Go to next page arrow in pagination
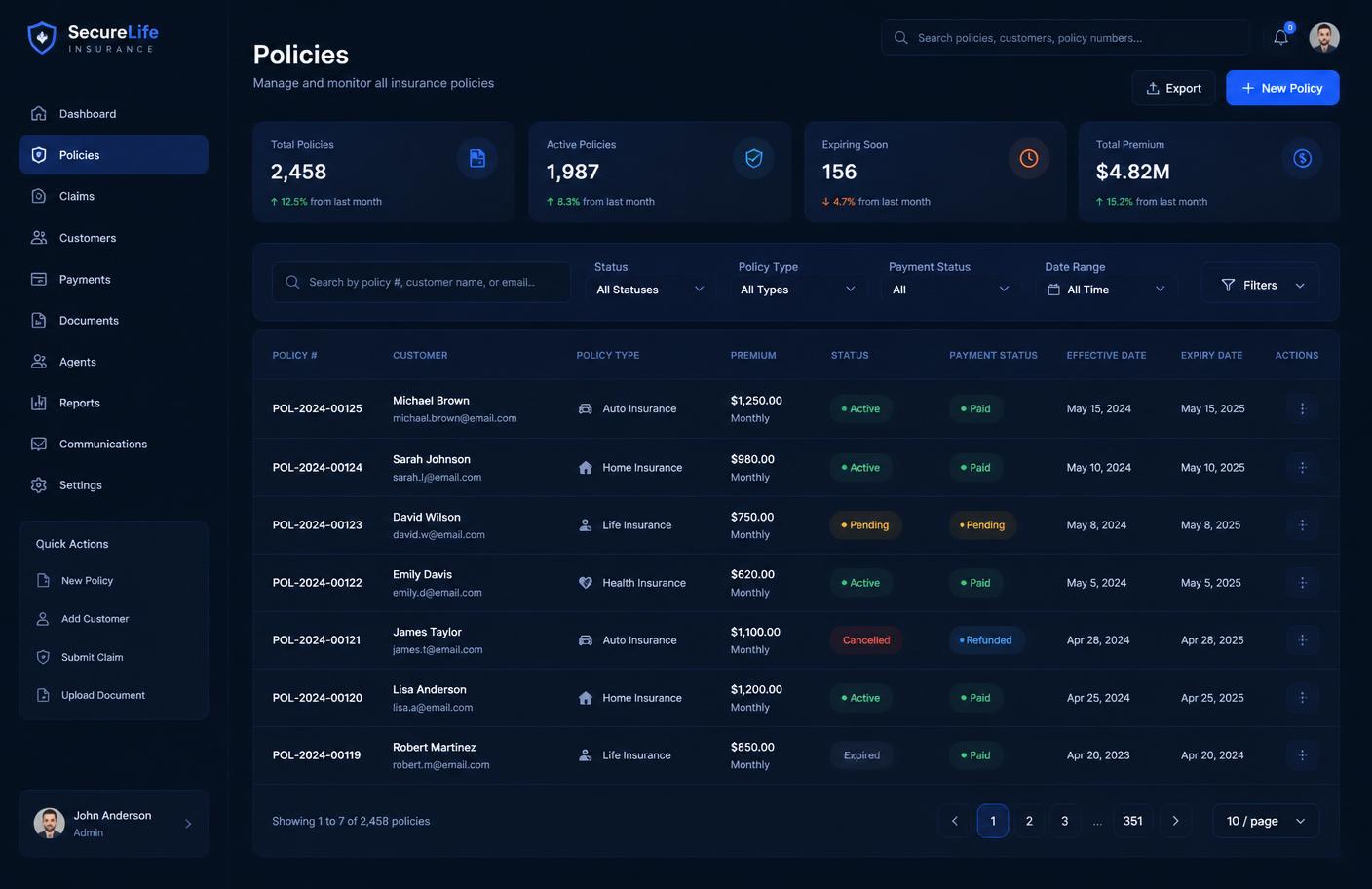 [x=1175, y=821]
